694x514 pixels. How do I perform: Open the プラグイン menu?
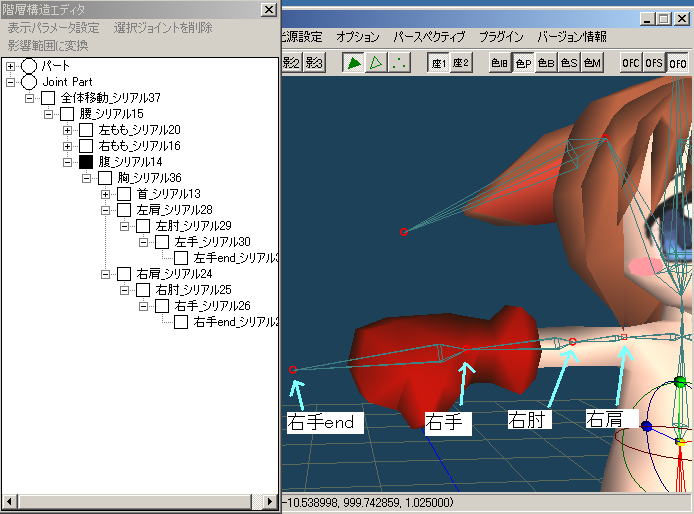point(502,37)
